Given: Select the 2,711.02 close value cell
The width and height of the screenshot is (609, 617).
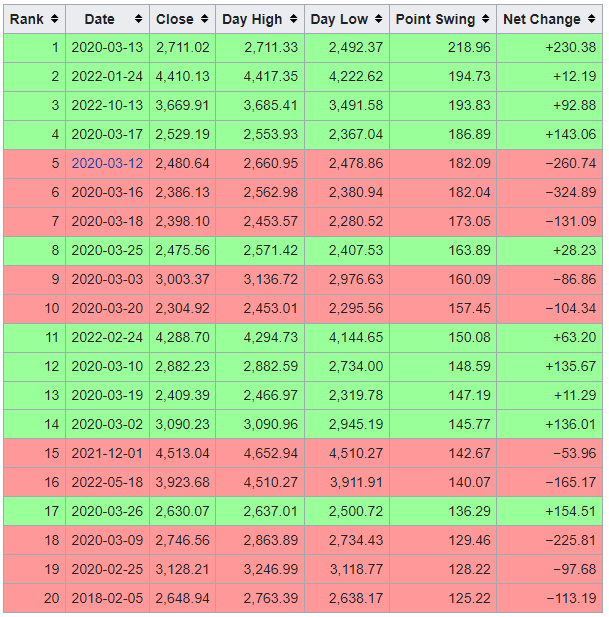Looking at the screenshot, I should [182, 47].
